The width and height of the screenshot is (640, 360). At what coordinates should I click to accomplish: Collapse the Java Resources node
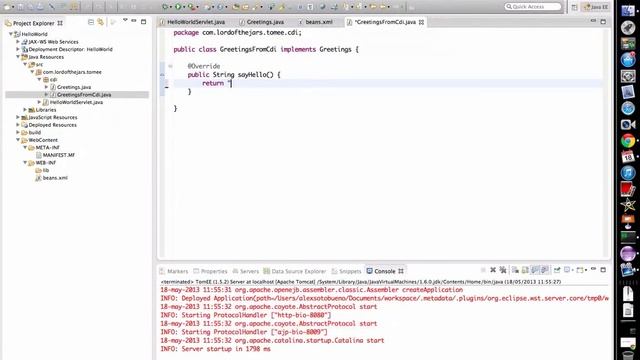pyautogui.click(x=18, y=57)
